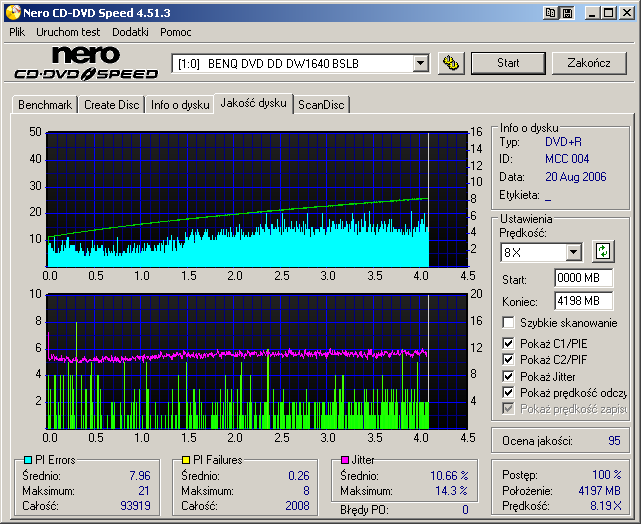Click the Start 0000 MB input field
641x524 pixels.
[x=583, y=278]
